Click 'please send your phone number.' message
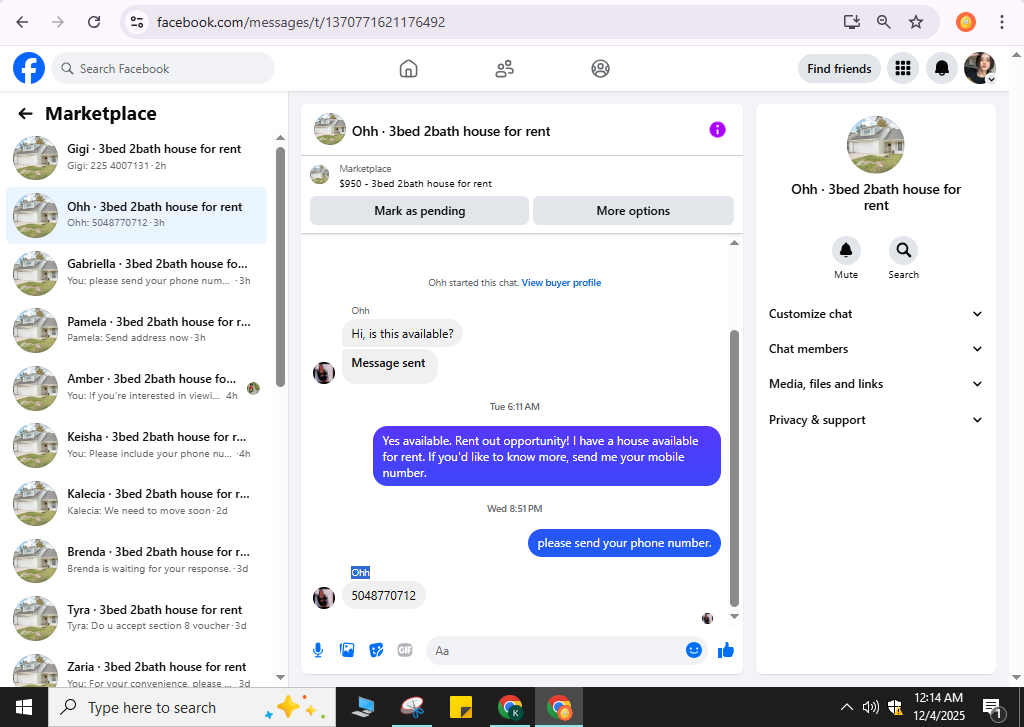This screenshot has width=1024, height=727. click(624, 543)
